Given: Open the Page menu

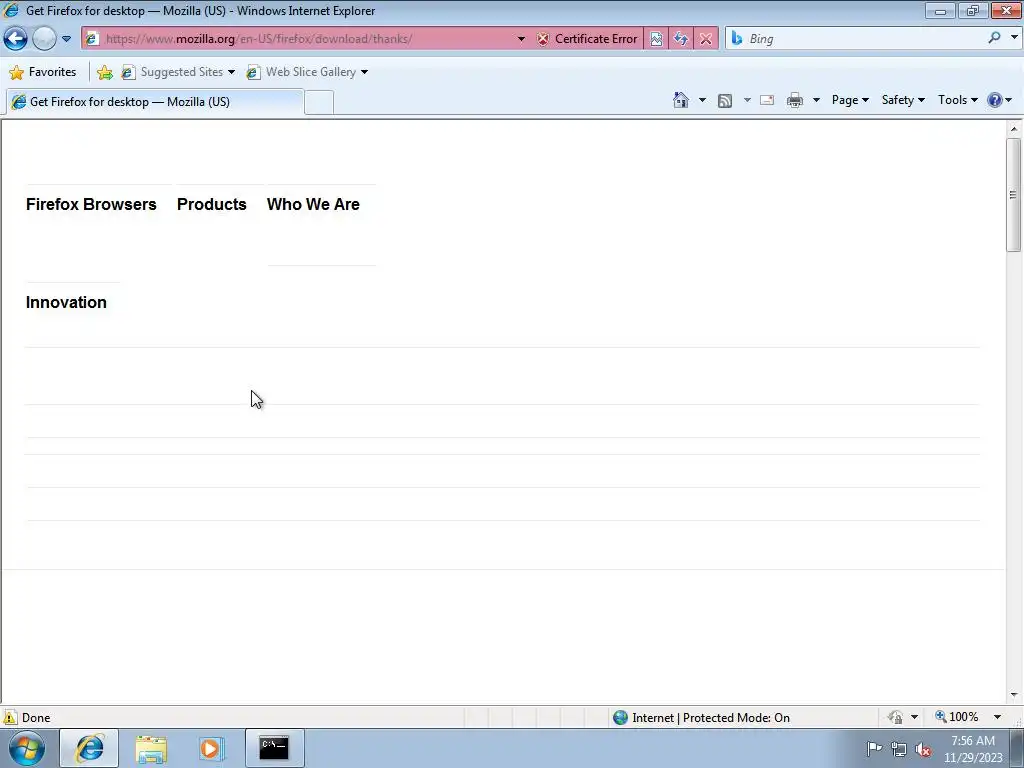Looking at the screenshot, I should pos(850,100).
